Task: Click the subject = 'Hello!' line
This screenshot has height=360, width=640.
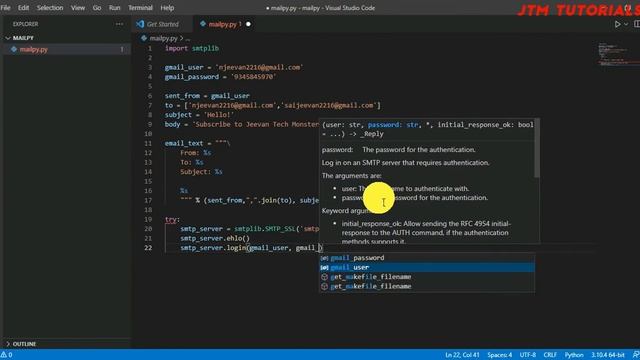Action: click(x=199, y=115)
